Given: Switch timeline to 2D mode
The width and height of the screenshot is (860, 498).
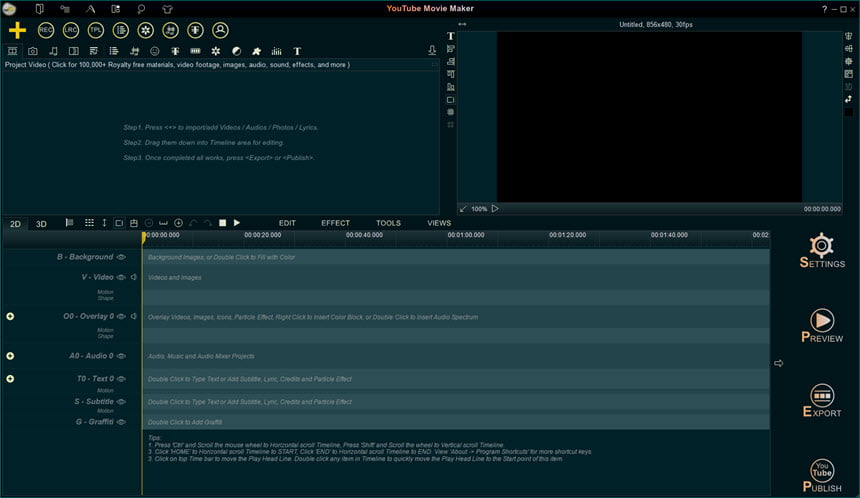Looking at the screenshot, I should pos(15,224).
